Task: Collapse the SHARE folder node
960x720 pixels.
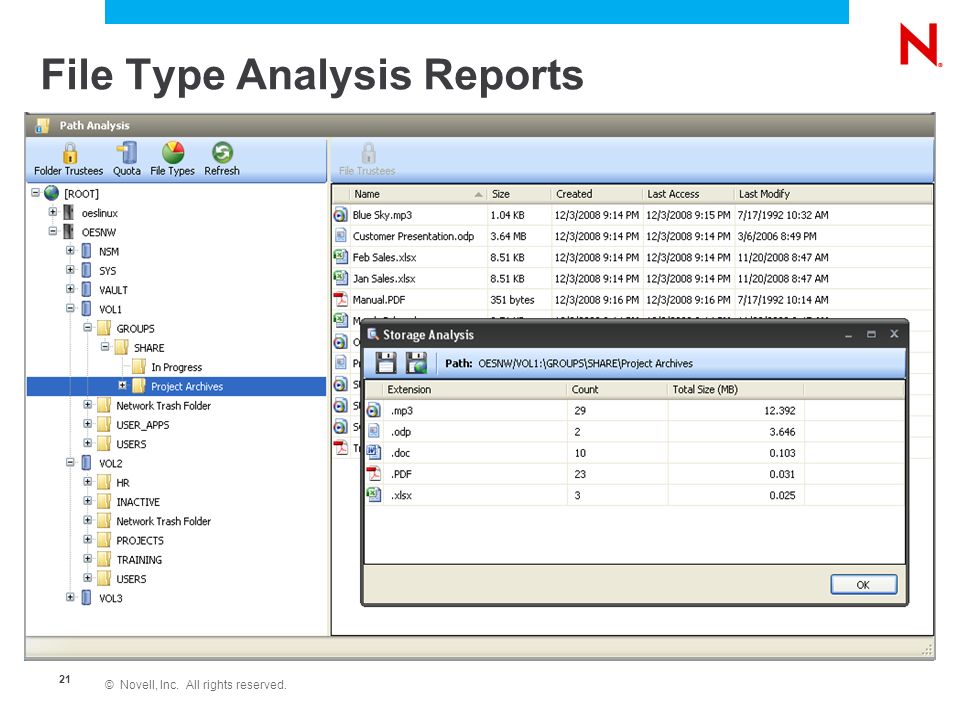Action: click(x=105, y=347)
